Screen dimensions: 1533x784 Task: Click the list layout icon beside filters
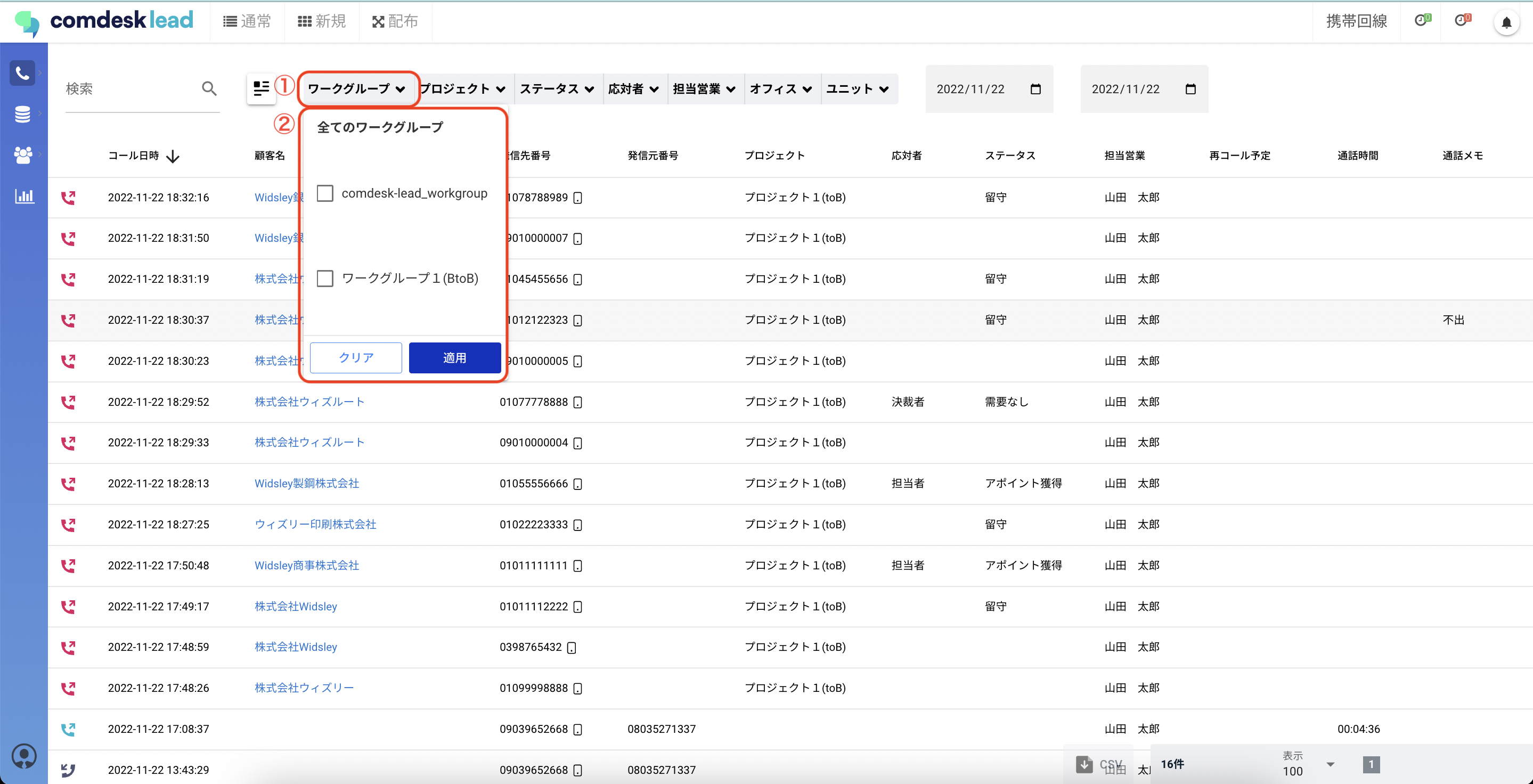point(261,88)
